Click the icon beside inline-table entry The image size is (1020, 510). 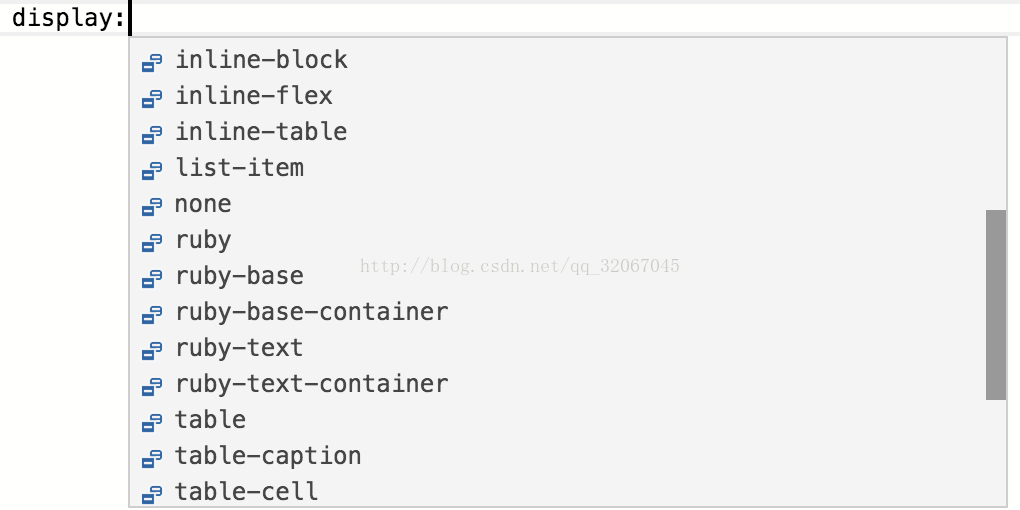pyautogui.click(x=152, y=134)
